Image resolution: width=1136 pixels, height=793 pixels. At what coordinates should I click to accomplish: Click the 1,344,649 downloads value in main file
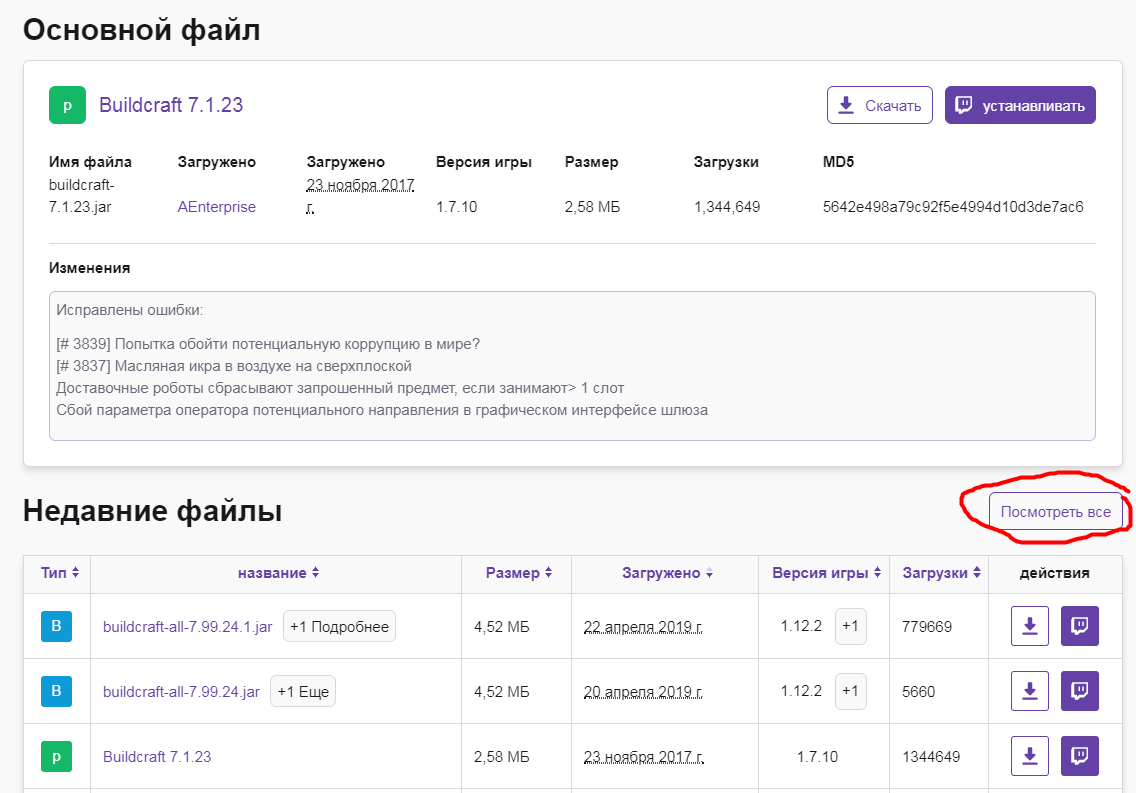[x=727, y=207]
